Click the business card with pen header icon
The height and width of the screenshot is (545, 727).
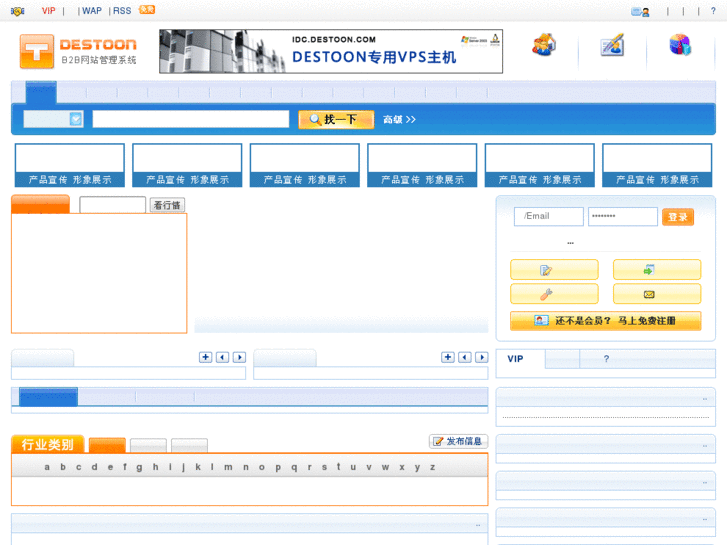tap(612, 45)
